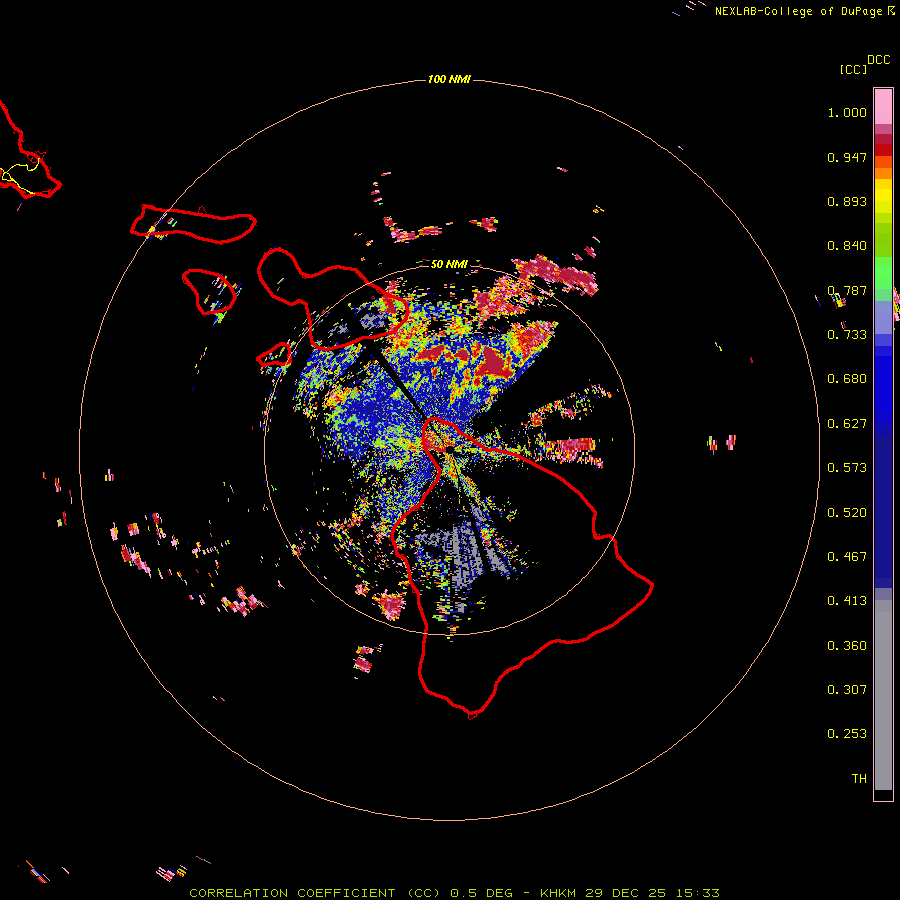Click the DCC product label above color bar
This screenshot has height=900, width=900.
pos(879,60)
